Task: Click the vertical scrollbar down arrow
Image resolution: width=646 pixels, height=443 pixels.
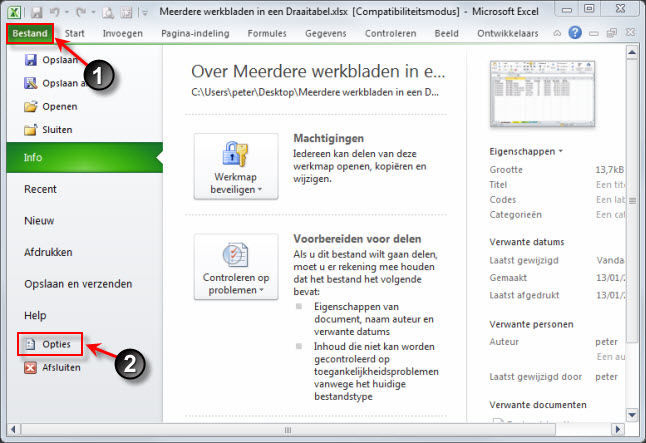Action: 632,414
